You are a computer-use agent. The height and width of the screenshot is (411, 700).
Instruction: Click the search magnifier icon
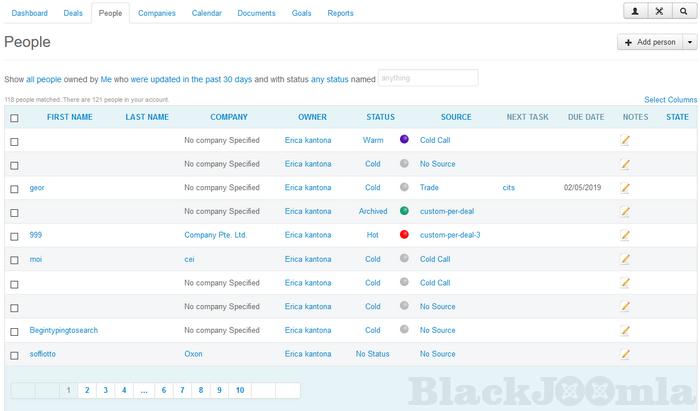684,11
